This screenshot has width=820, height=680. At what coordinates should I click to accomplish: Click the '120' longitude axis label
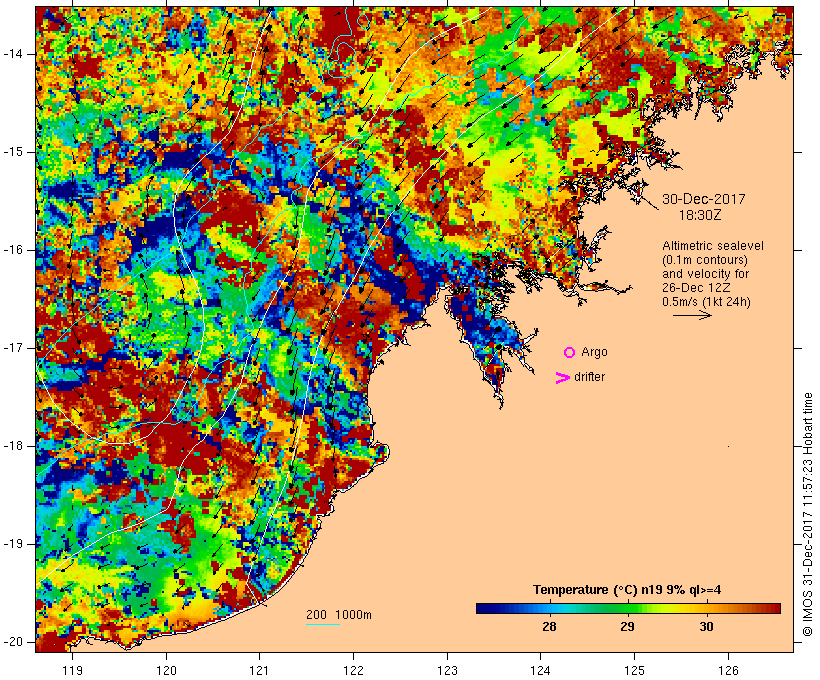click(166, 670)
